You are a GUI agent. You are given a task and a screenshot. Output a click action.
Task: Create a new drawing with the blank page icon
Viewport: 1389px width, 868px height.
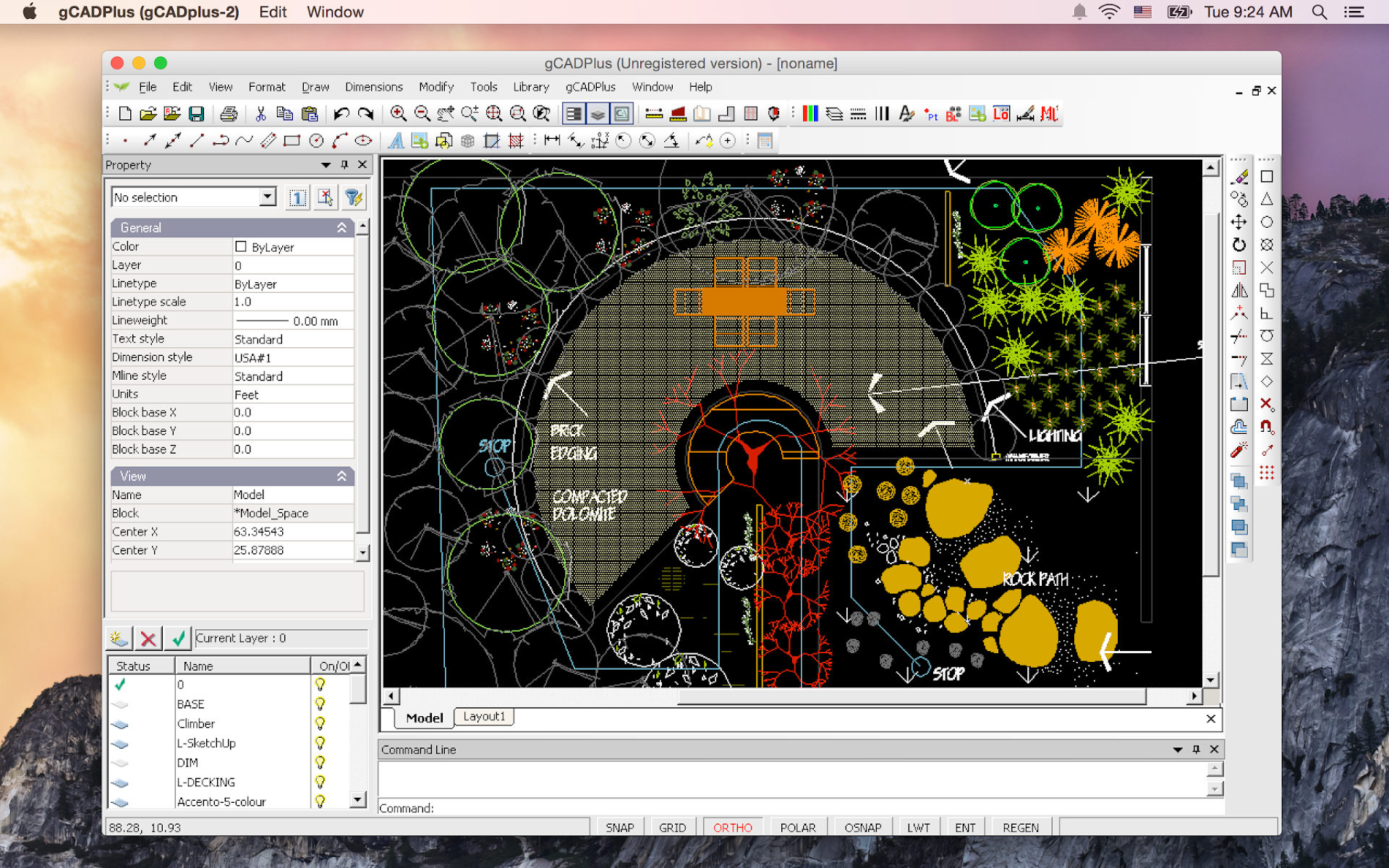point(125,114)
